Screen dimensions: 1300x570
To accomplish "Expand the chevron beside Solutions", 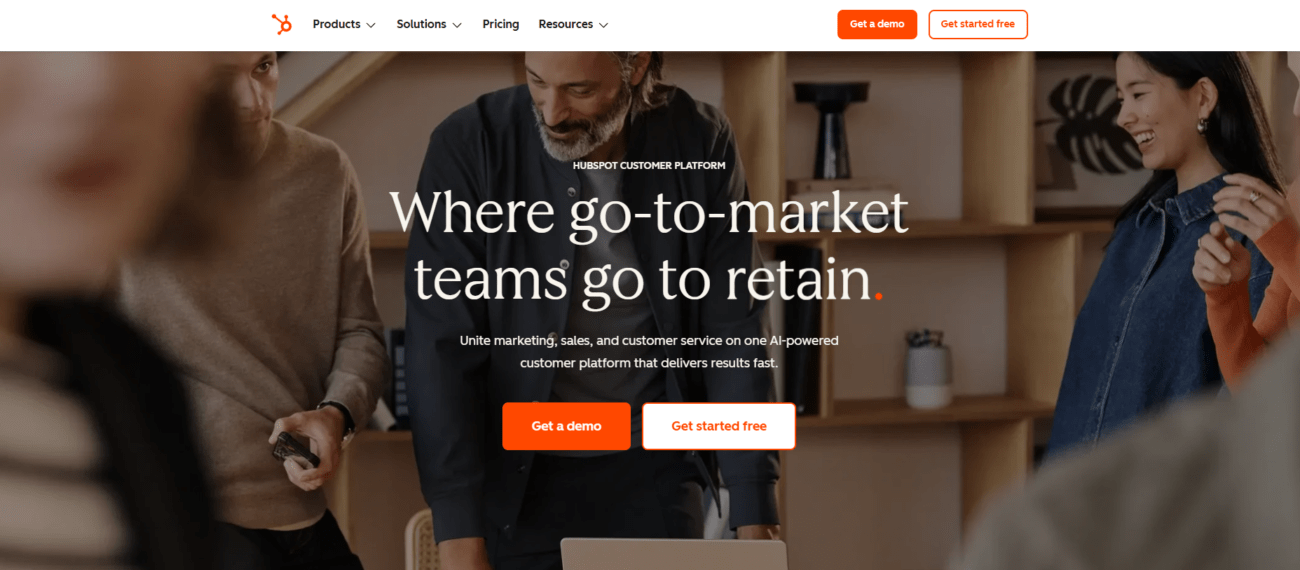I will 457,25.
